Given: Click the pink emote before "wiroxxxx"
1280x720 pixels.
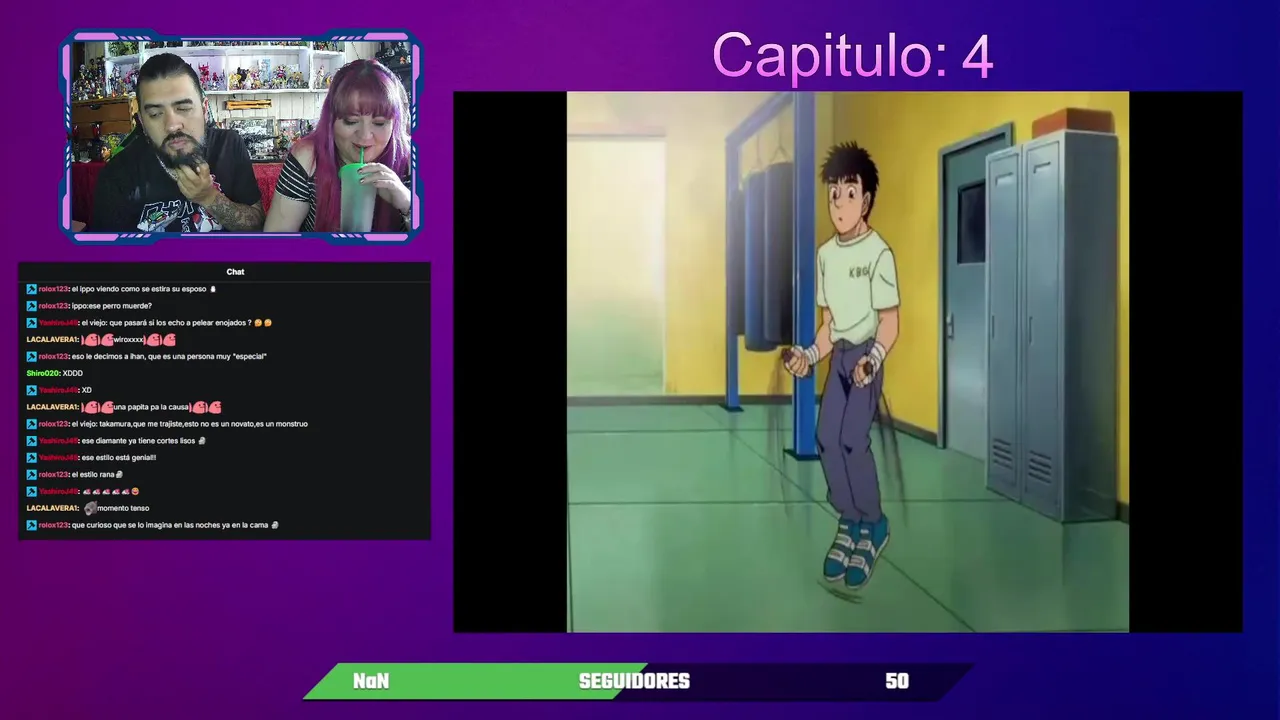Looking at the screenshot, I should coord(97,340).
